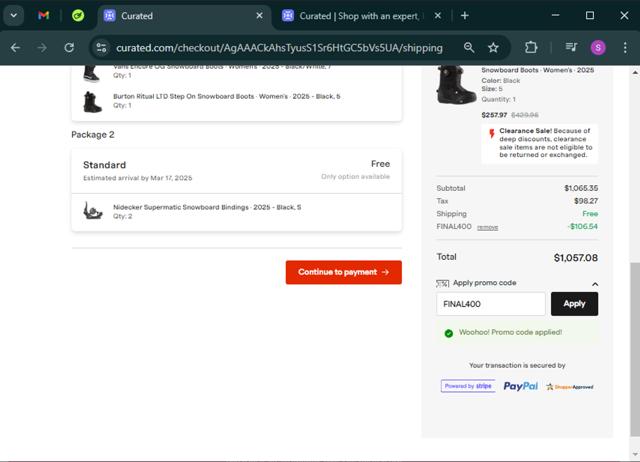The height and width of the screenshot is (462, 640).
Task: Bookmark this page with the star
Action: tap(493, 48)
